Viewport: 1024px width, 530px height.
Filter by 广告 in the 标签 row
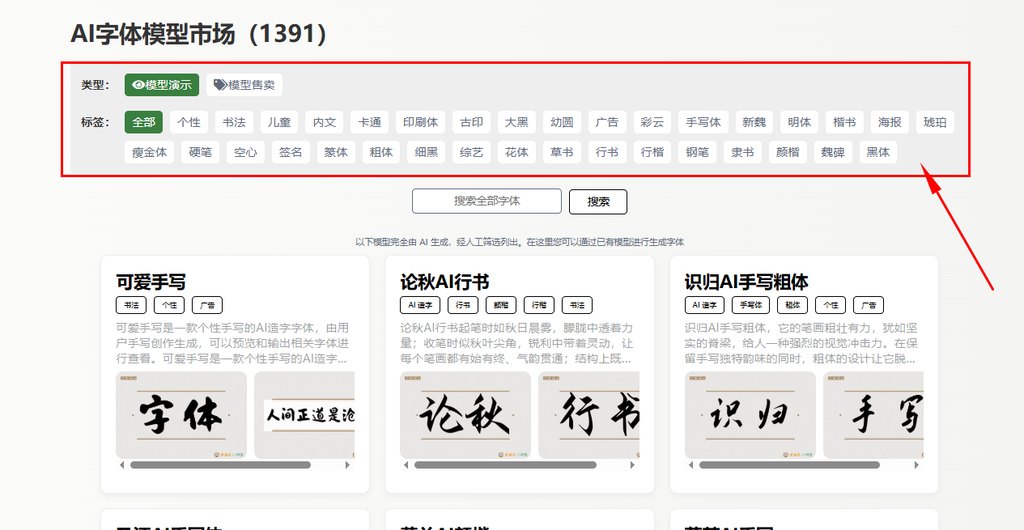607,122
